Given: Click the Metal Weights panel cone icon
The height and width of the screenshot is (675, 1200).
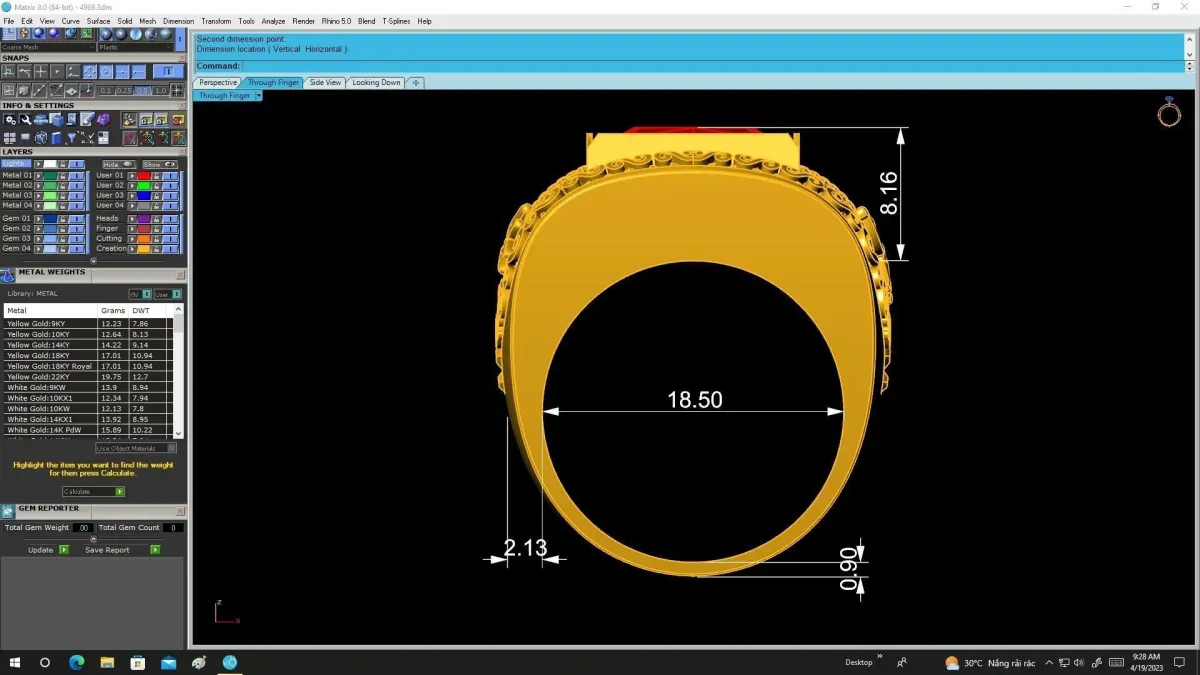Looking at the screenshot, I should point(7,275).
